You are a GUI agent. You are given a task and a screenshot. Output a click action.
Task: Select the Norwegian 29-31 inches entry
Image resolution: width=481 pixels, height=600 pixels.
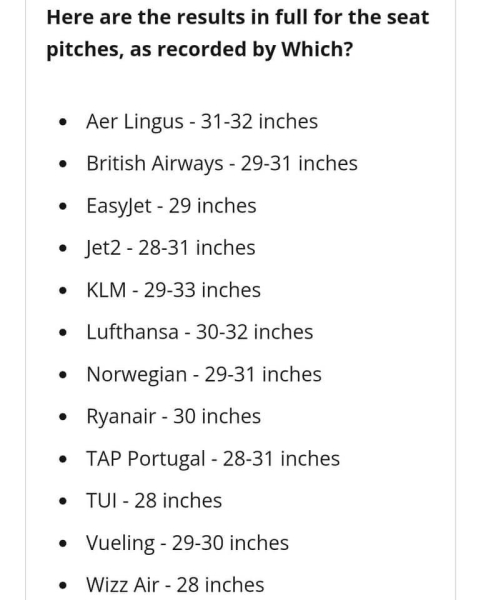204,374
